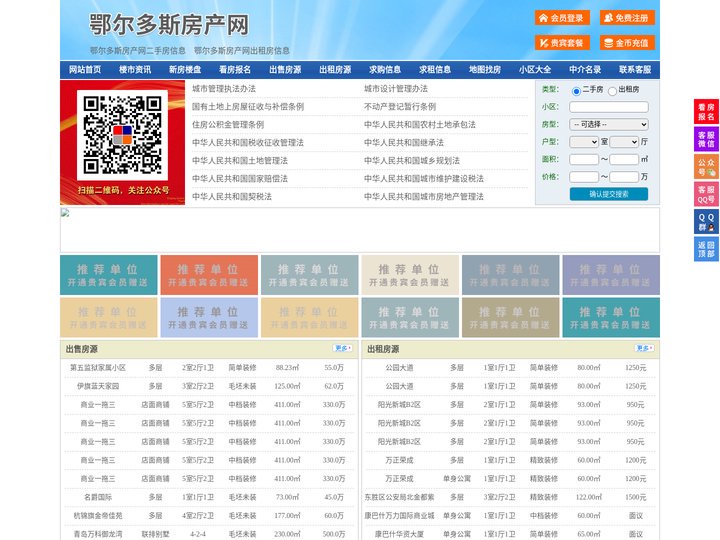Select the 出租房 radio button
Viewport: 720px width, 540px height.
(612, 91)
